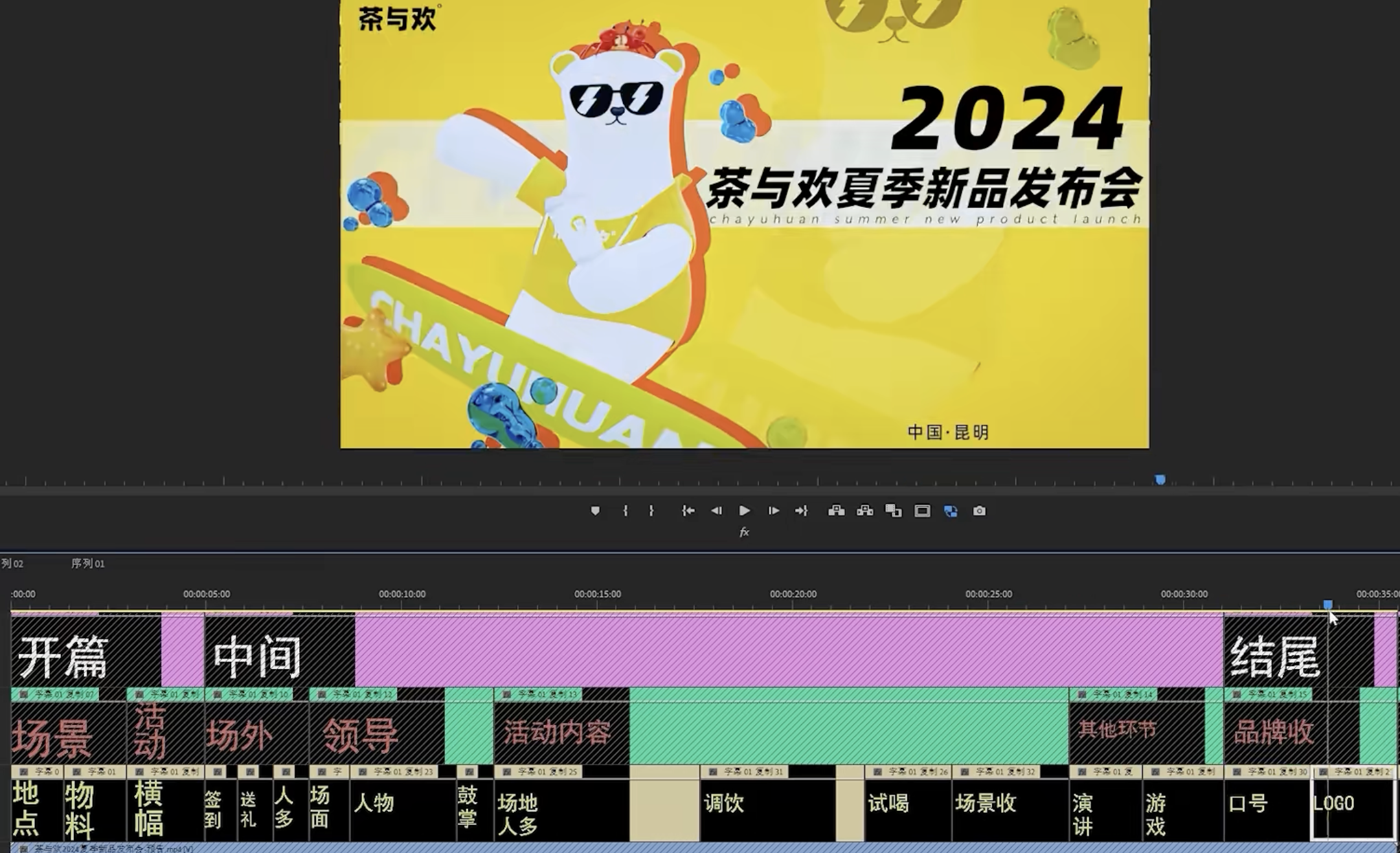Toggle the safe margins display button
Image resolution: width=1400 pixels, height=853 pixels.
click(922, 511)
